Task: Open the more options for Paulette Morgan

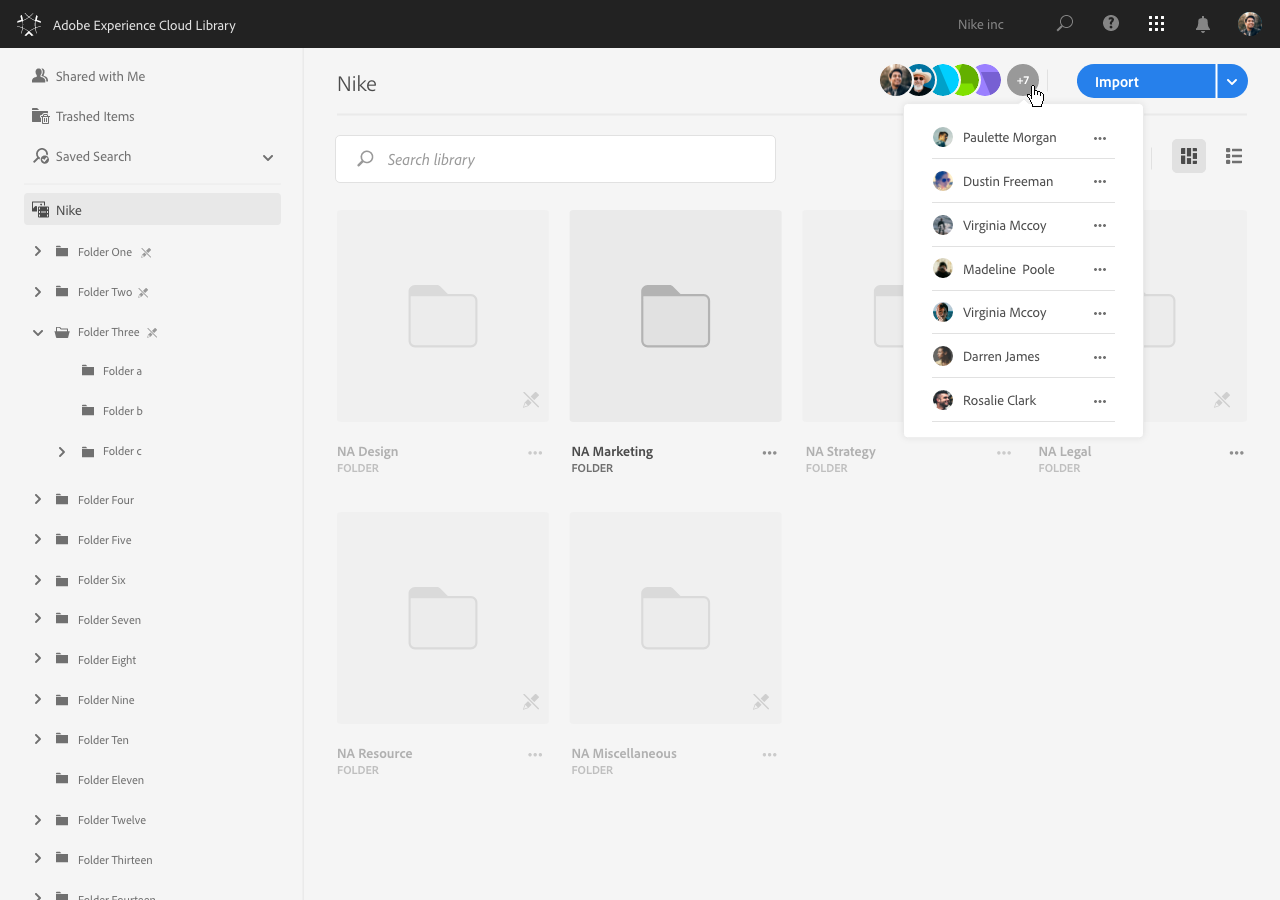Action: [1100, 138]
